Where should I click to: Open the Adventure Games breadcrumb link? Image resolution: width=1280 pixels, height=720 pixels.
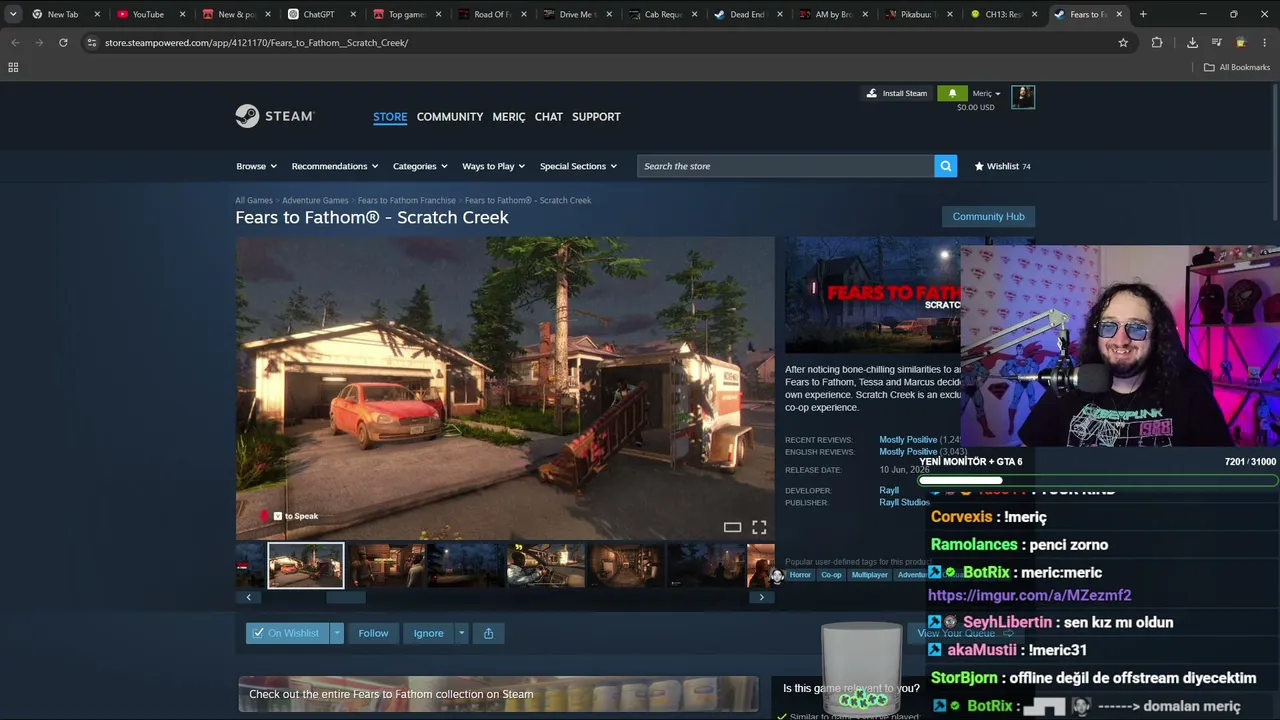[315, 200]
